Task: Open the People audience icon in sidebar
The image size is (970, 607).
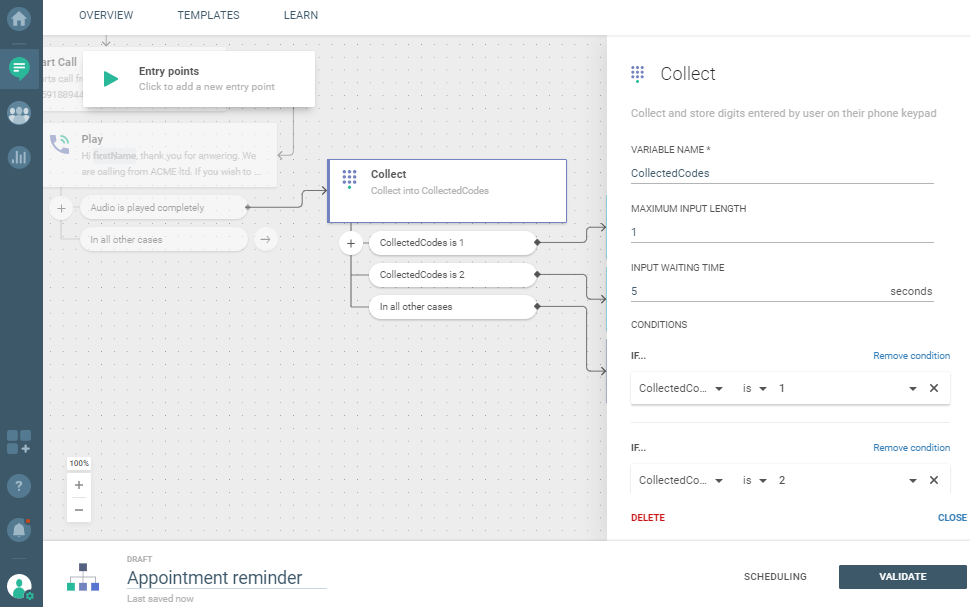Action: pyautogui.click(x=19, y=113)
